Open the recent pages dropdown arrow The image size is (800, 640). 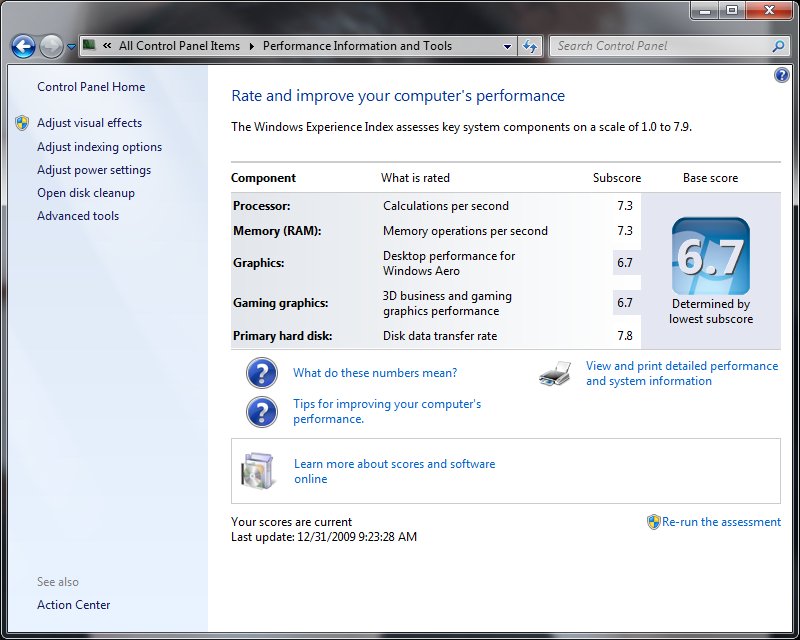click(x=71, y=46)
